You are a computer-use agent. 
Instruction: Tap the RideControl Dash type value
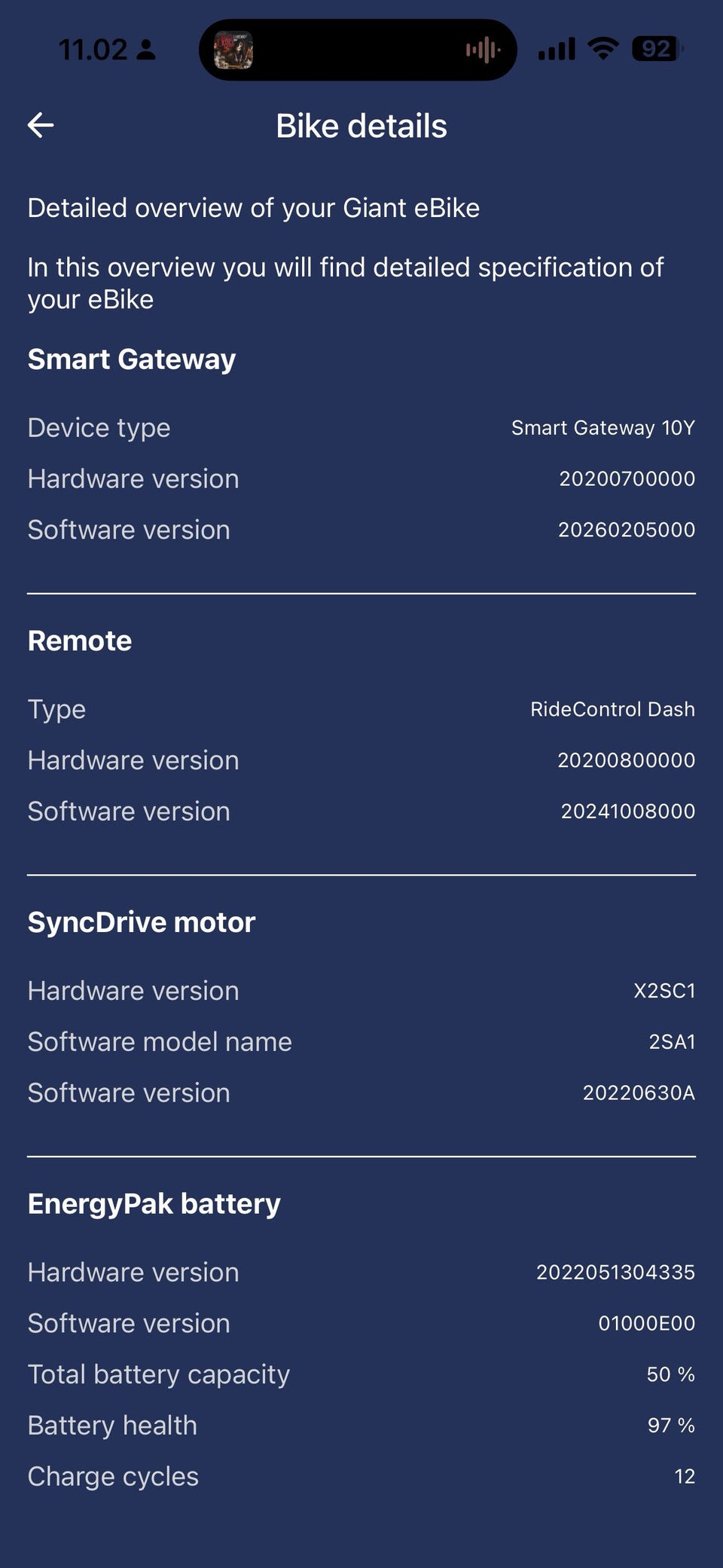pyautogui.click(x=612, y=709)
